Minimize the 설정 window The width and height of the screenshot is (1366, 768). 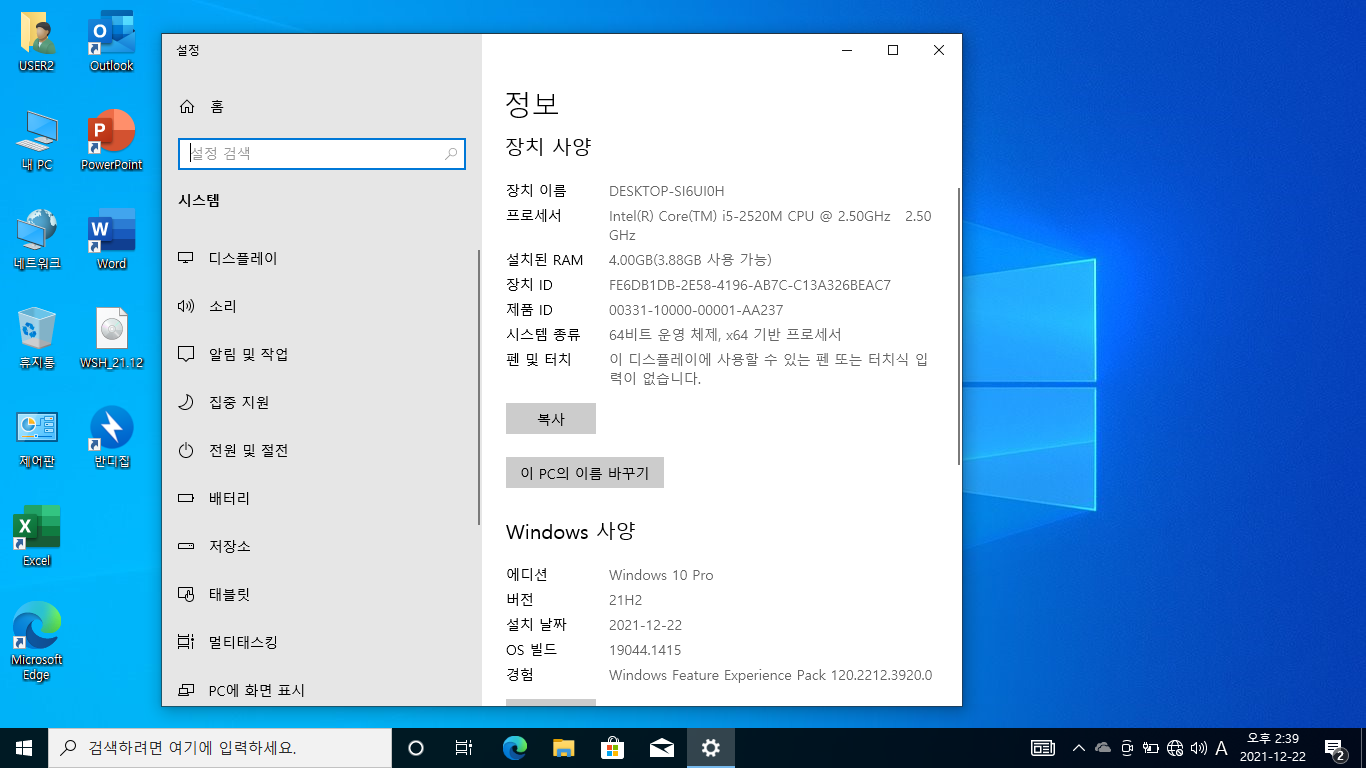point(847,50)
